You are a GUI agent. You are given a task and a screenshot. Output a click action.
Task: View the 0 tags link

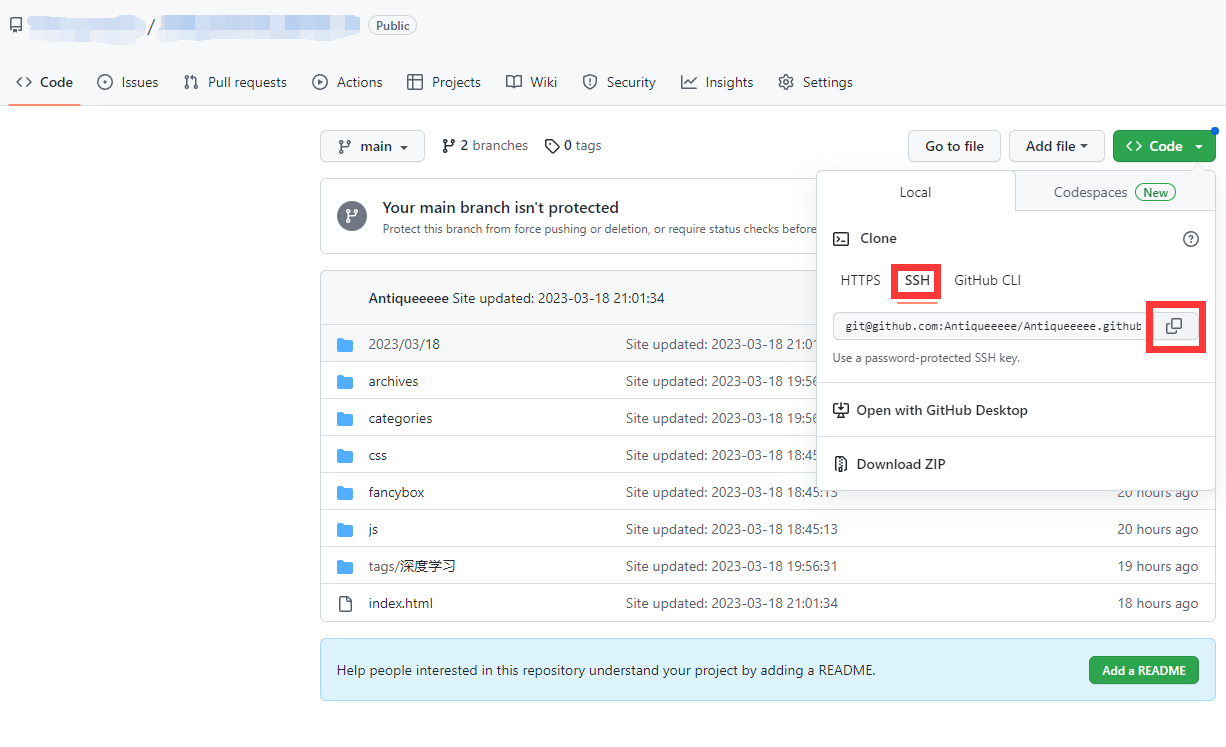click(x=573, y=146)
